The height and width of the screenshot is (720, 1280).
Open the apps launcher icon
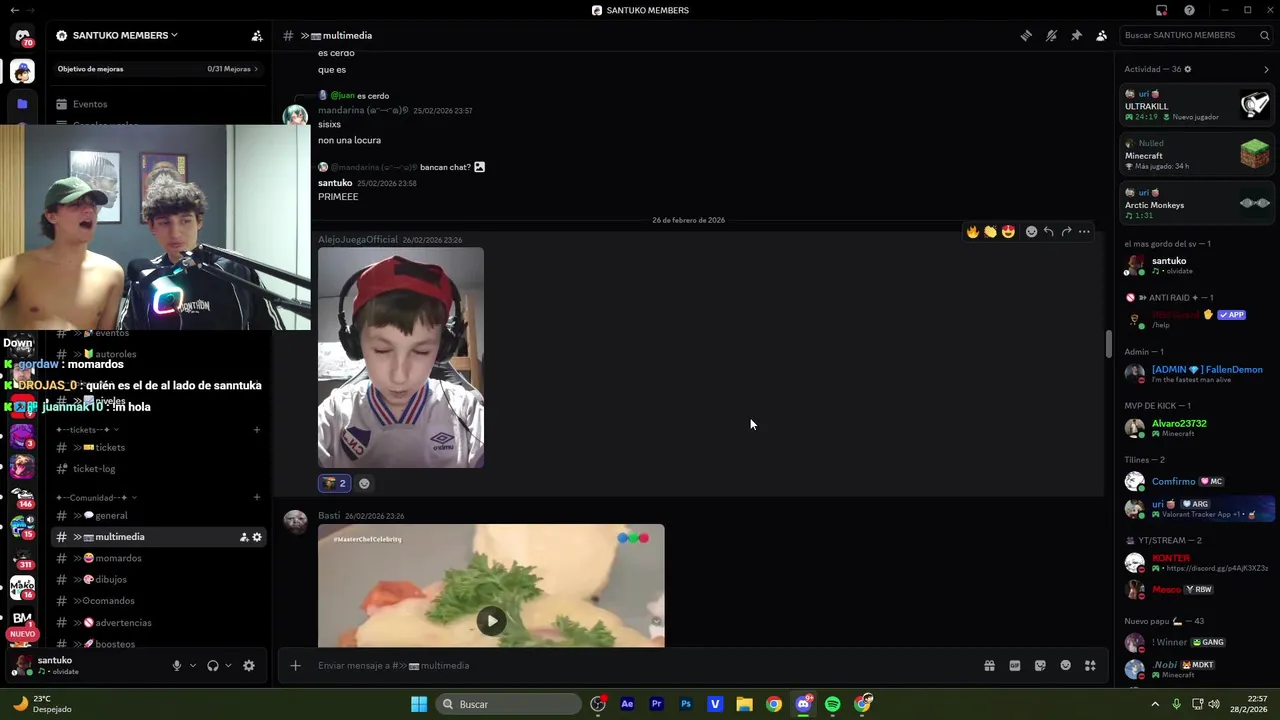[1090, 665]
